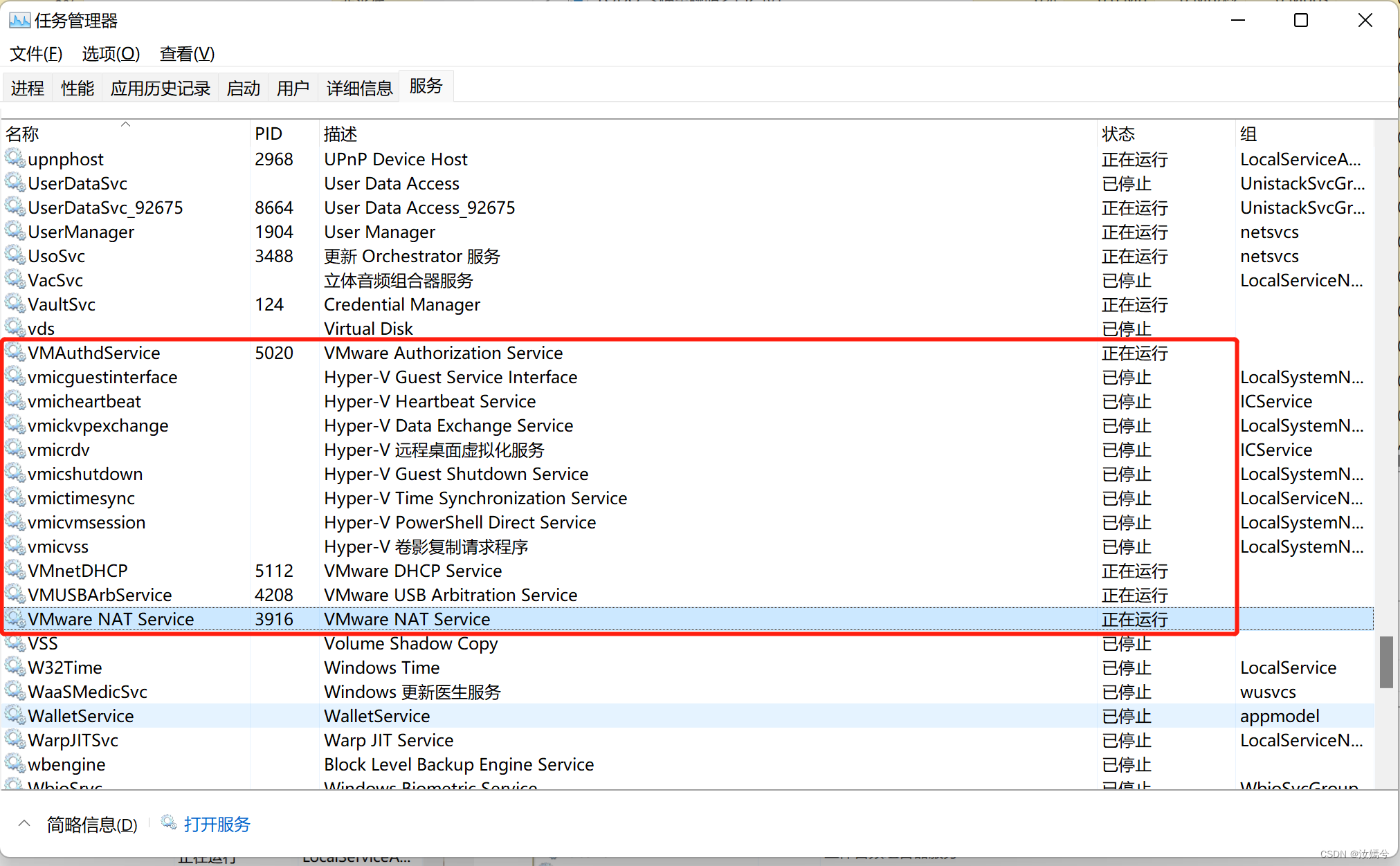
Task: Switch to the 性能 tab
Action: click(x=78, y=88)
